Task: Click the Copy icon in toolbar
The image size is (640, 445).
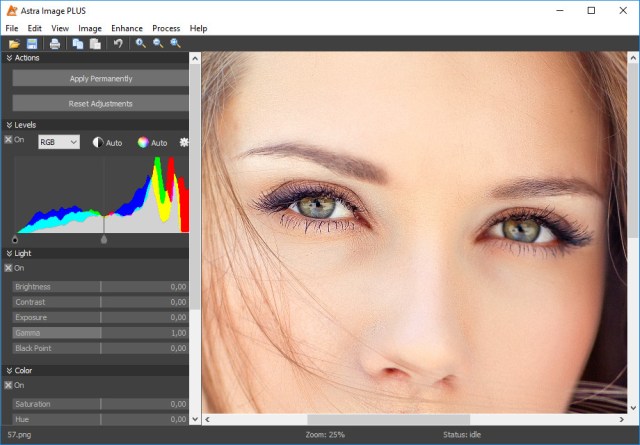Action: click(77, 44)
